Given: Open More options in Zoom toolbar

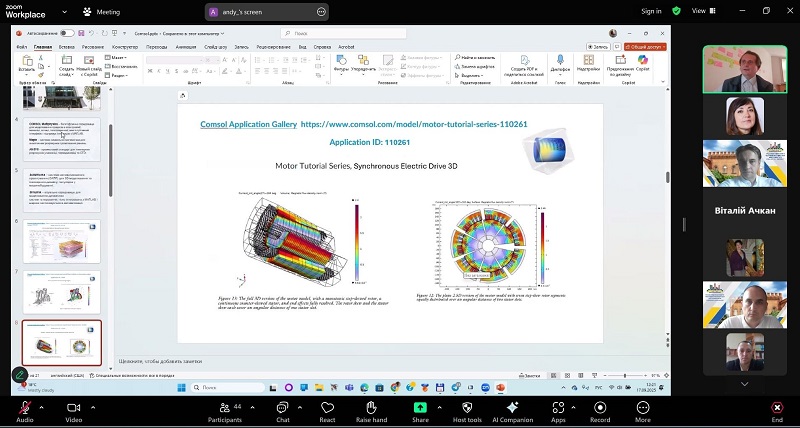Looking at the screenshot, I should 643,411.
